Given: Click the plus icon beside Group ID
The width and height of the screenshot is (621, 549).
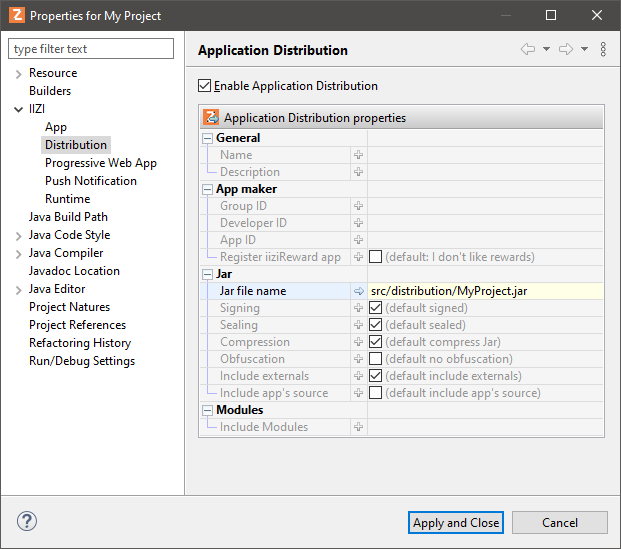Looking at the screenshot, I should (x=358, y=206).
